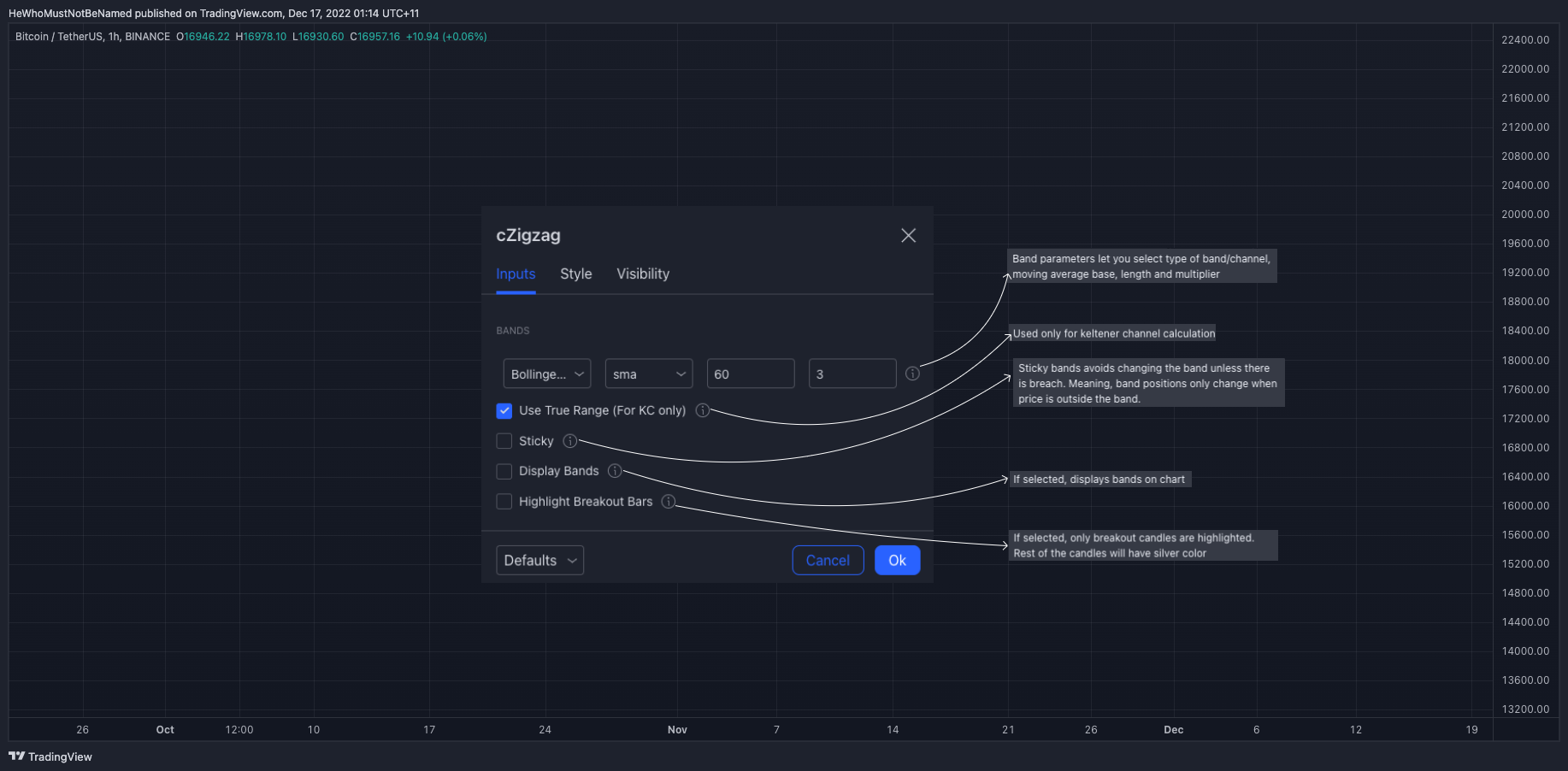Click the cZigzag dialog title
1568x771 pixels.
pos(528,235)
